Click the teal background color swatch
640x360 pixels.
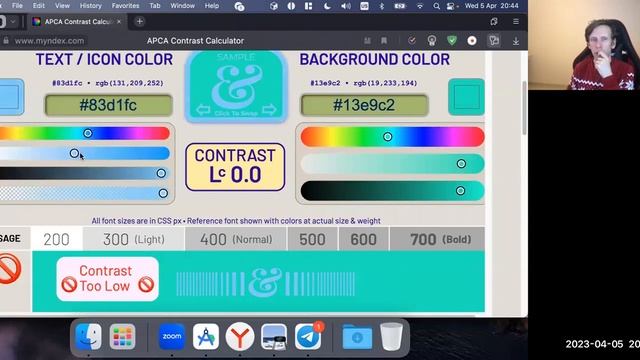point(466,97)
